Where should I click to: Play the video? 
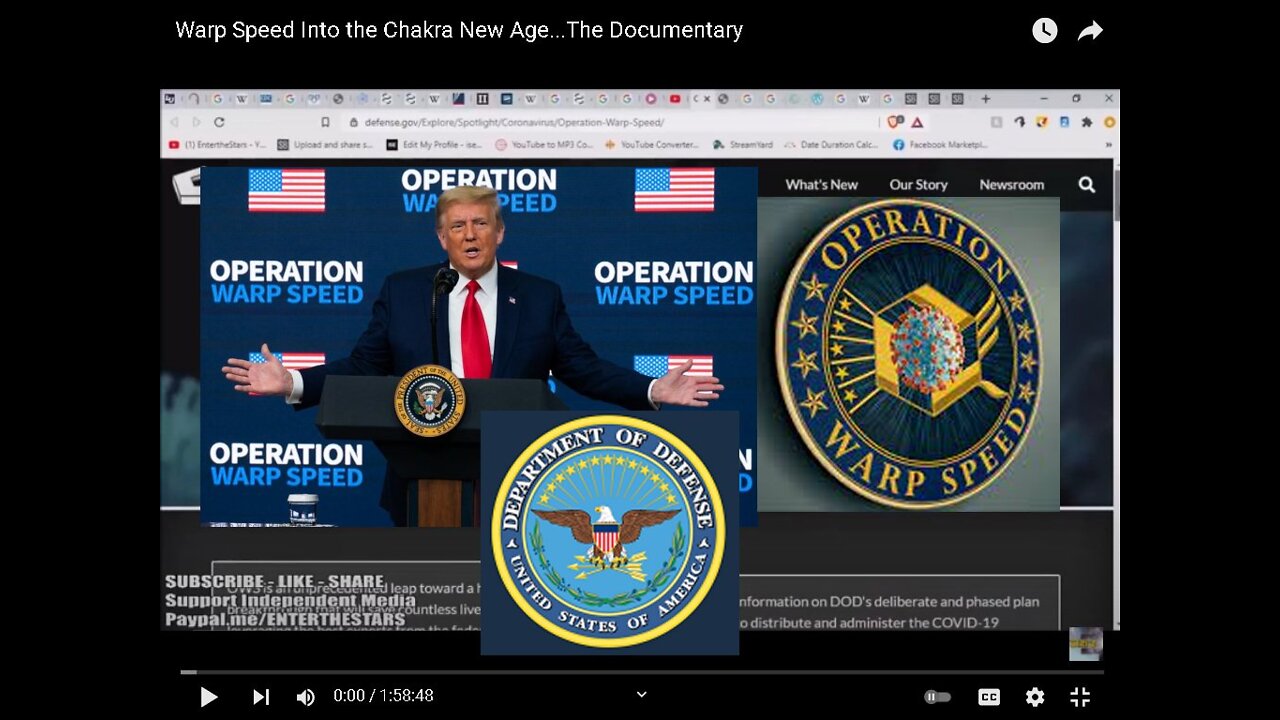coord(208,697)
